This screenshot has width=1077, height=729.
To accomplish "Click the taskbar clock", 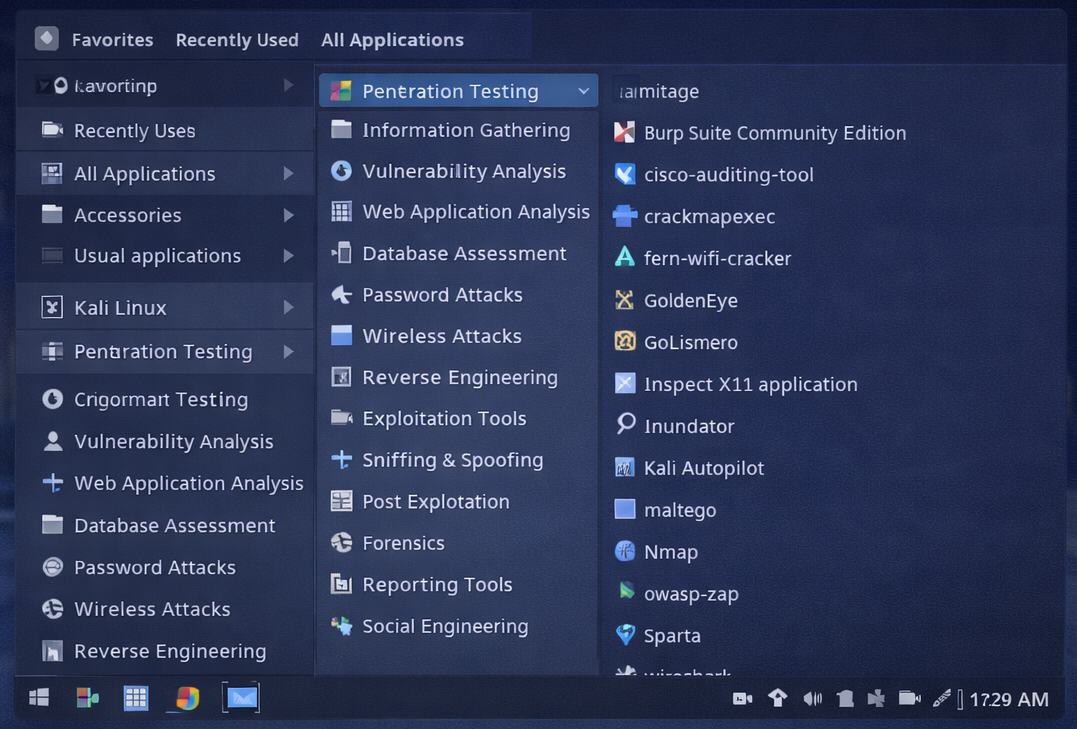I will [1009, 699].
